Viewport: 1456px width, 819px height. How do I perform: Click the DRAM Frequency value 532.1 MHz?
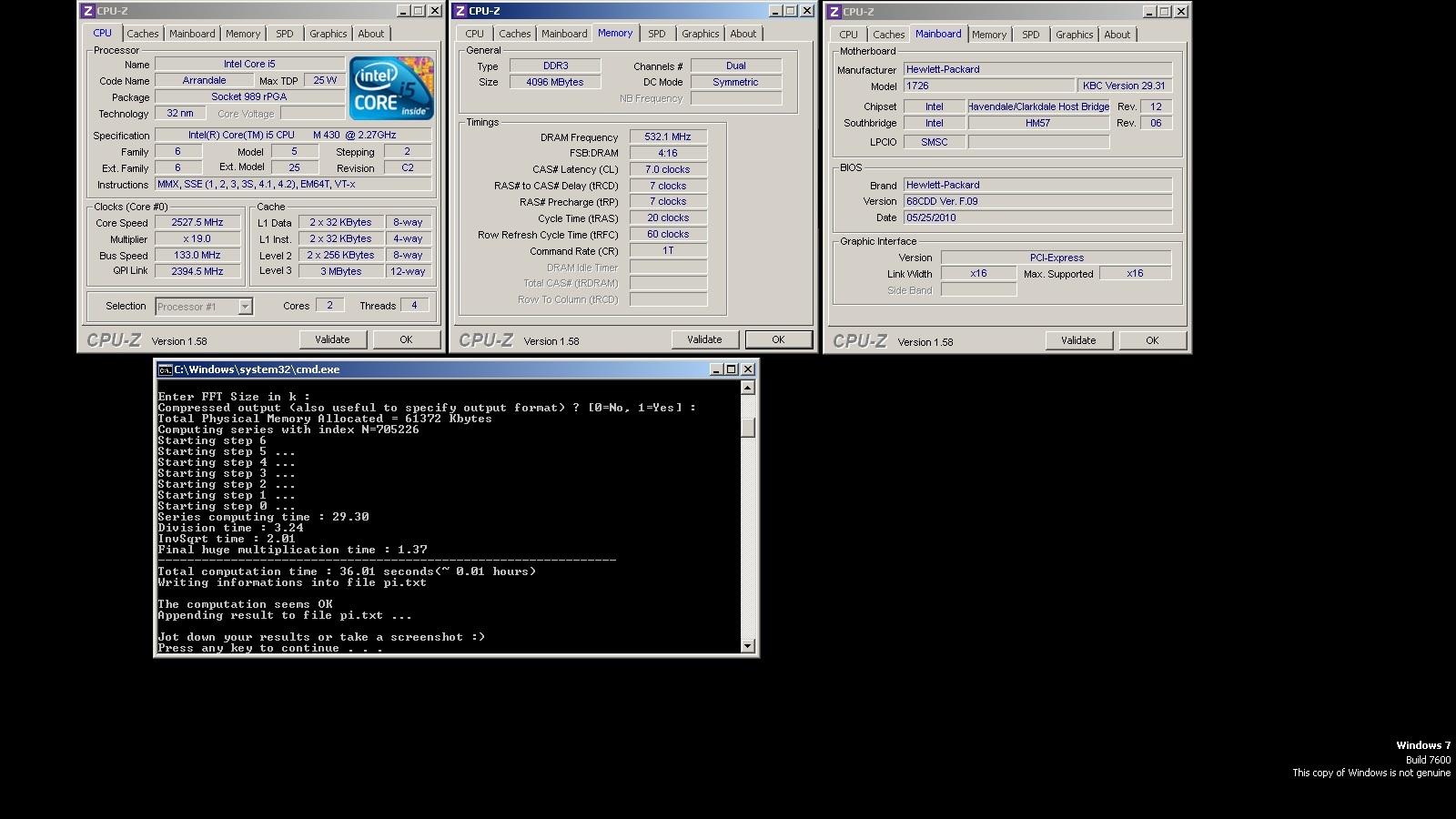(x=668, y=136)
